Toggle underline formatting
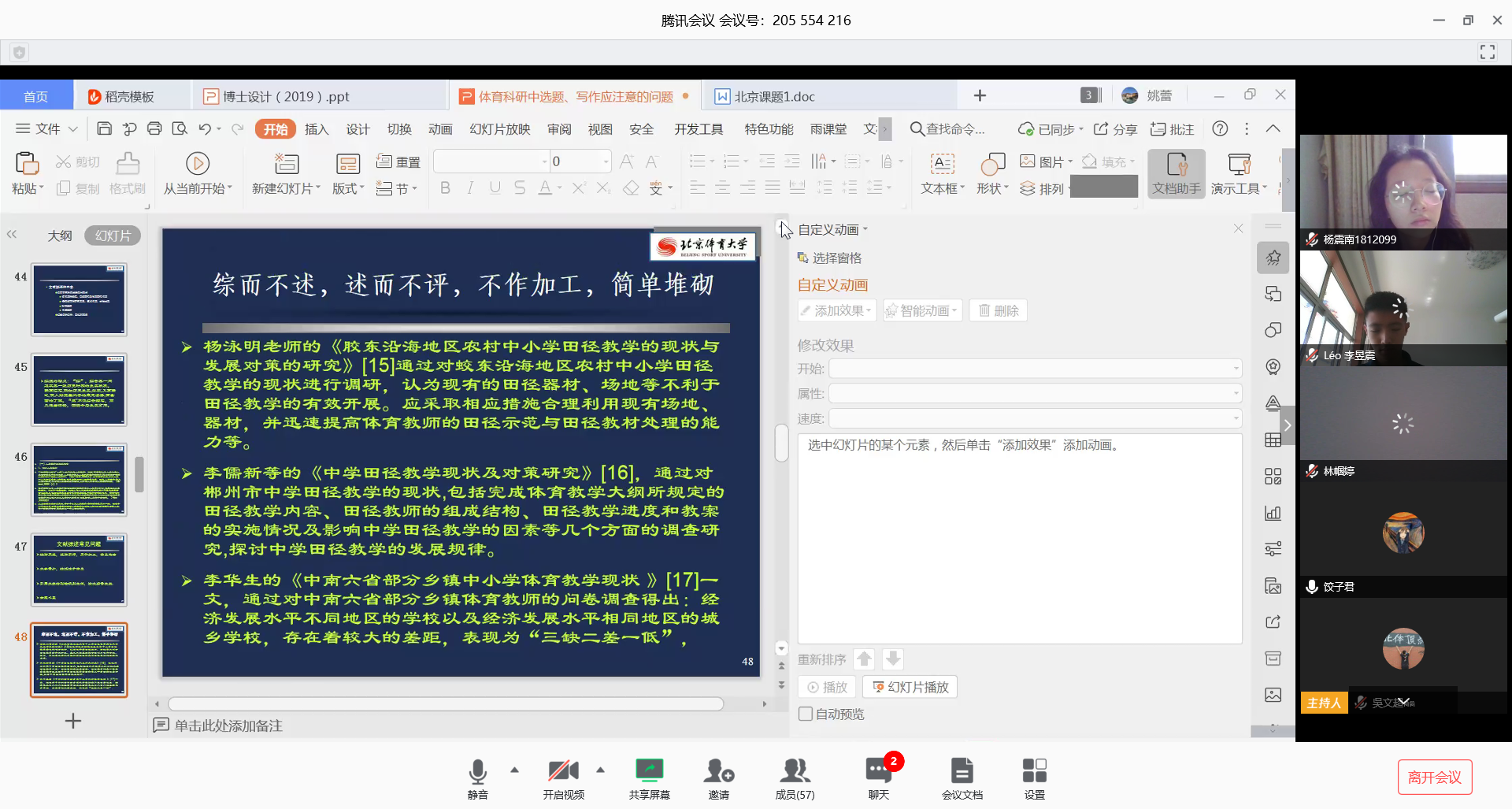This screenshot has height=809, width=1512. pos(495,187)
